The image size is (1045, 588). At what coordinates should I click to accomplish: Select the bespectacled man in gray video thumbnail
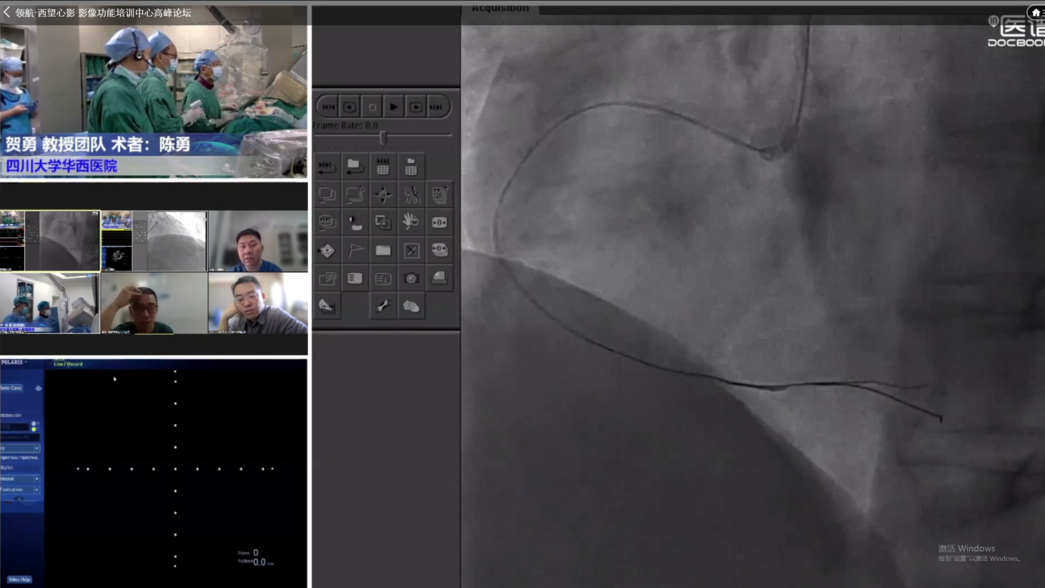pyautogui.click(x=258, y=305)
